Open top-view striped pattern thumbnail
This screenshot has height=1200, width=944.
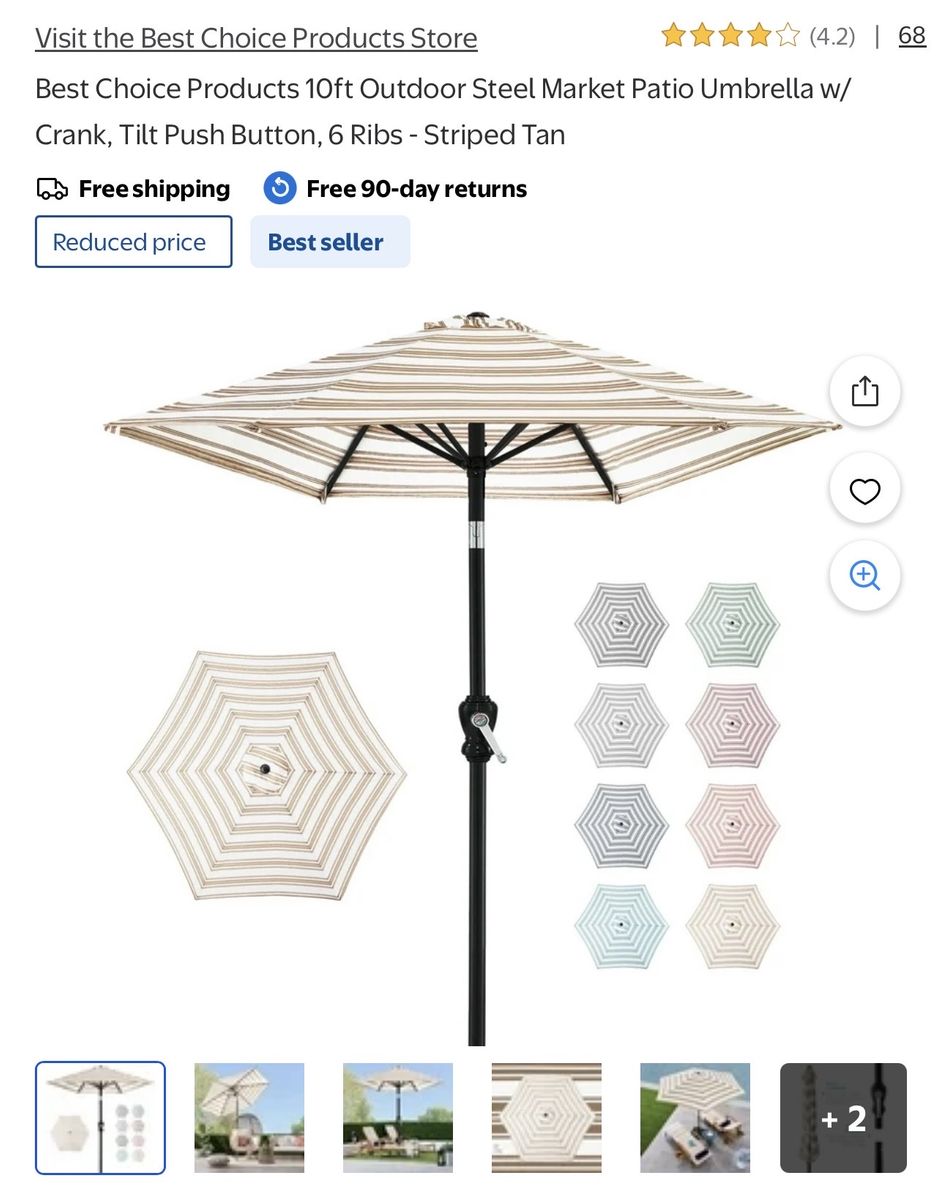547,1118
